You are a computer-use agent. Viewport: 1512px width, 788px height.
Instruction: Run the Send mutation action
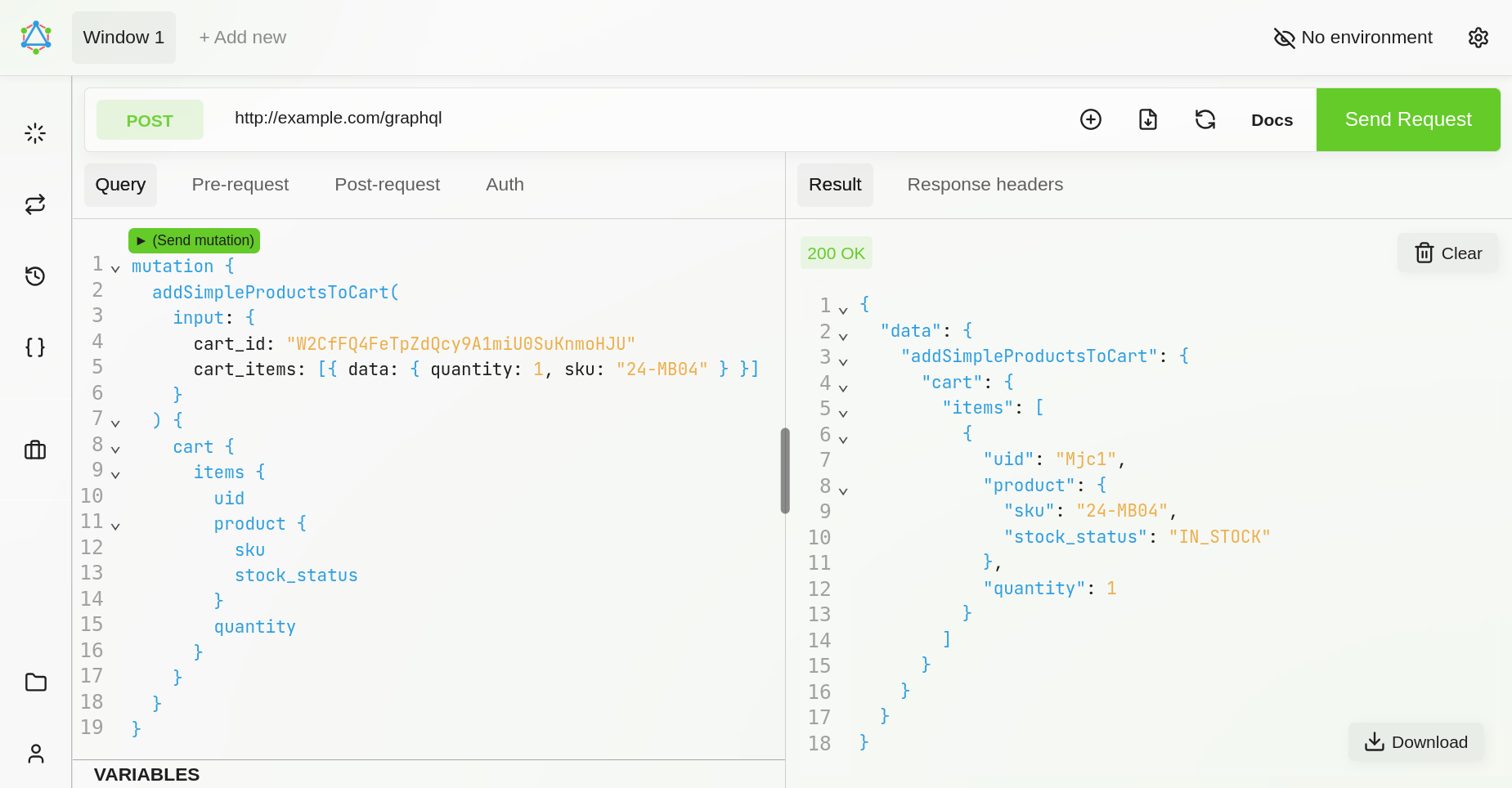[x=193, y=240]
